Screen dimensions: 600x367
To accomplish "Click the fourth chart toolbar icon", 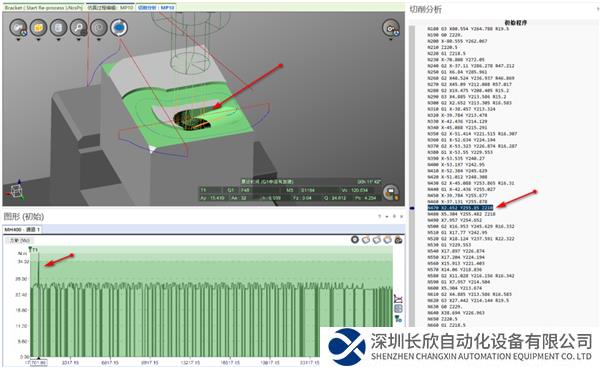I will click(387, 240).
